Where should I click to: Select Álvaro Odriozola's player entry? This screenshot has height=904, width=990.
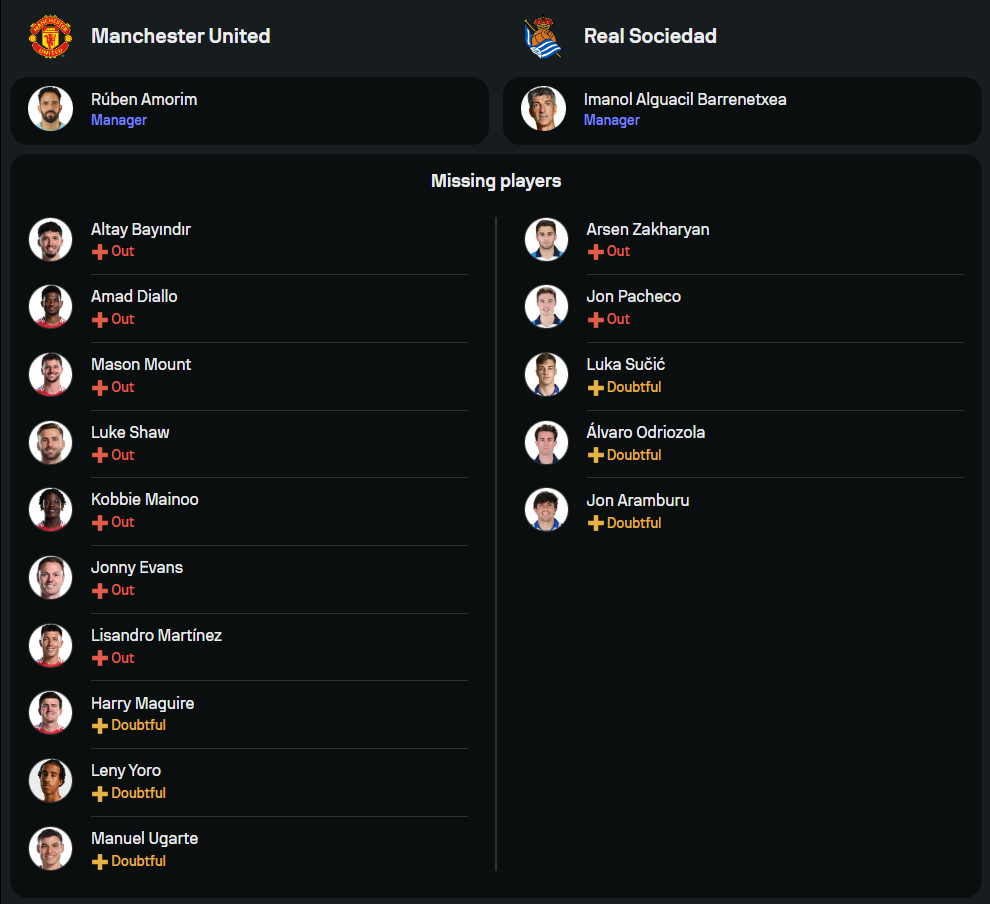645,432
